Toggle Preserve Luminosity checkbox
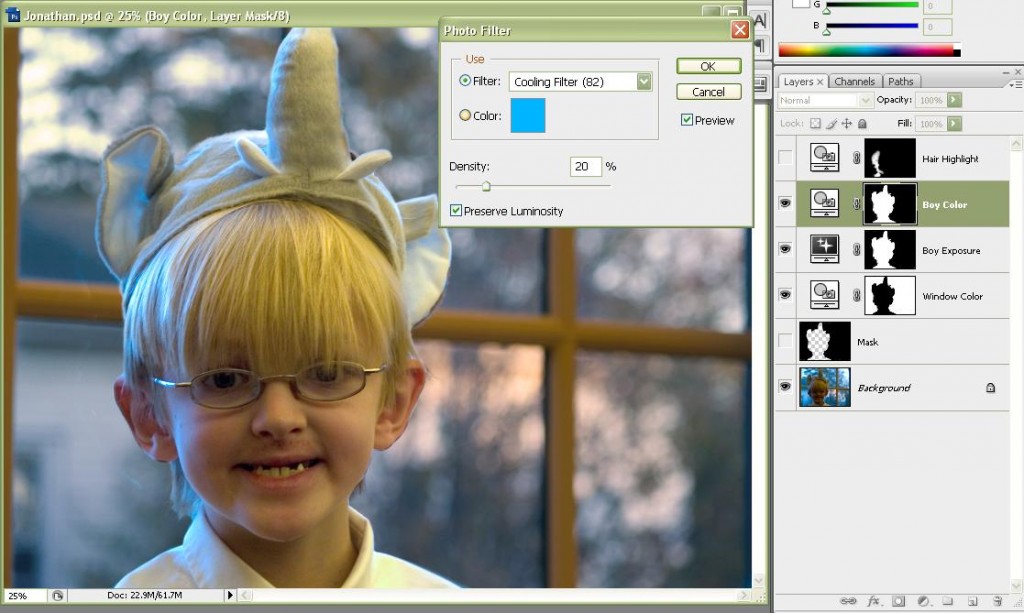1024x613 pixels. (456, 210)
